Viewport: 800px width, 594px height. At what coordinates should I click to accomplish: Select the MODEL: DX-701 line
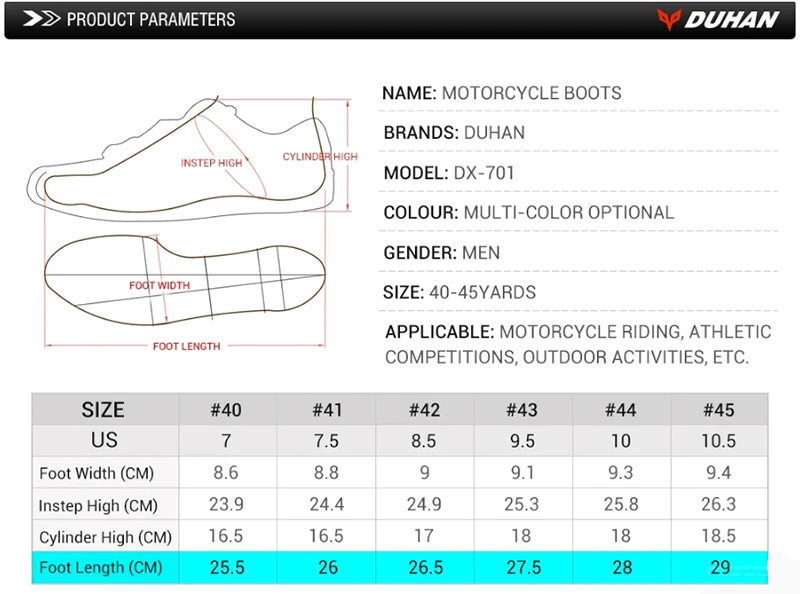449,173
